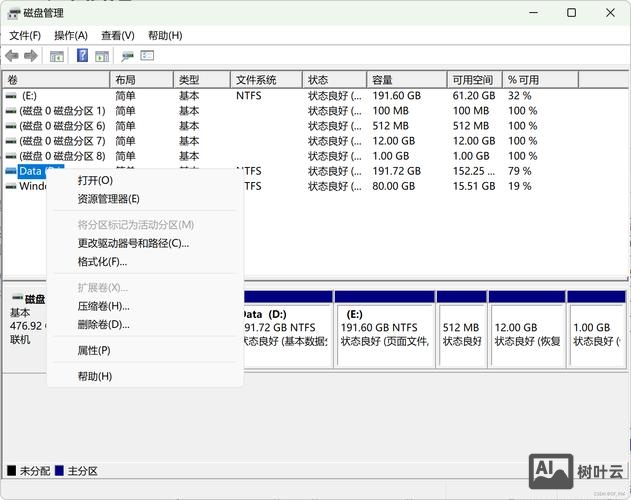Select drive icon of 磁盘 0 磁盘分区 6

tap(11, 126)
